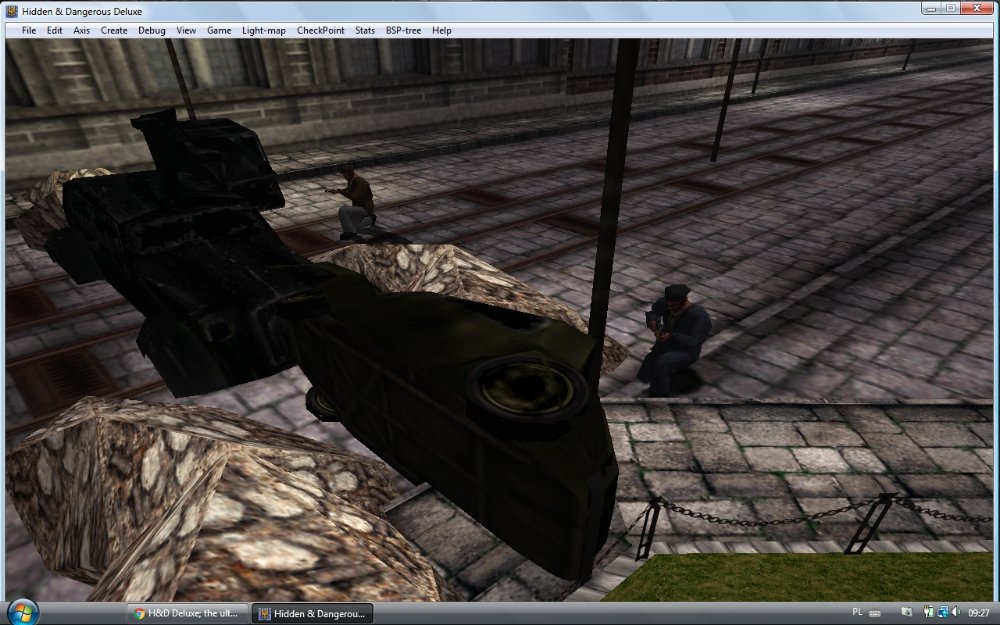Click the camera icon in the system tray

point(906,613)
